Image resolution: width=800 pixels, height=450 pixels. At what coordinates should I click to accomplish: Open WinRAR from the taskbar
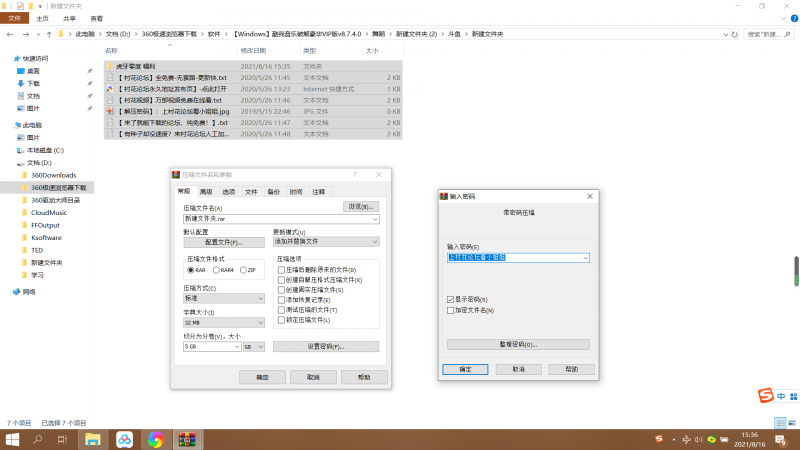click(x=185, y=439)
